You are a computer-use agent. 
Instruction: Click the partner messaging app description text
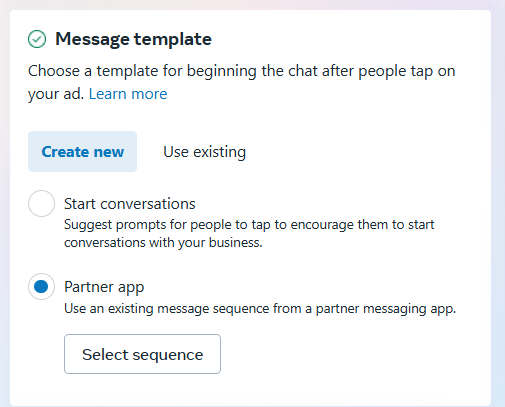(x=260, y=309)
